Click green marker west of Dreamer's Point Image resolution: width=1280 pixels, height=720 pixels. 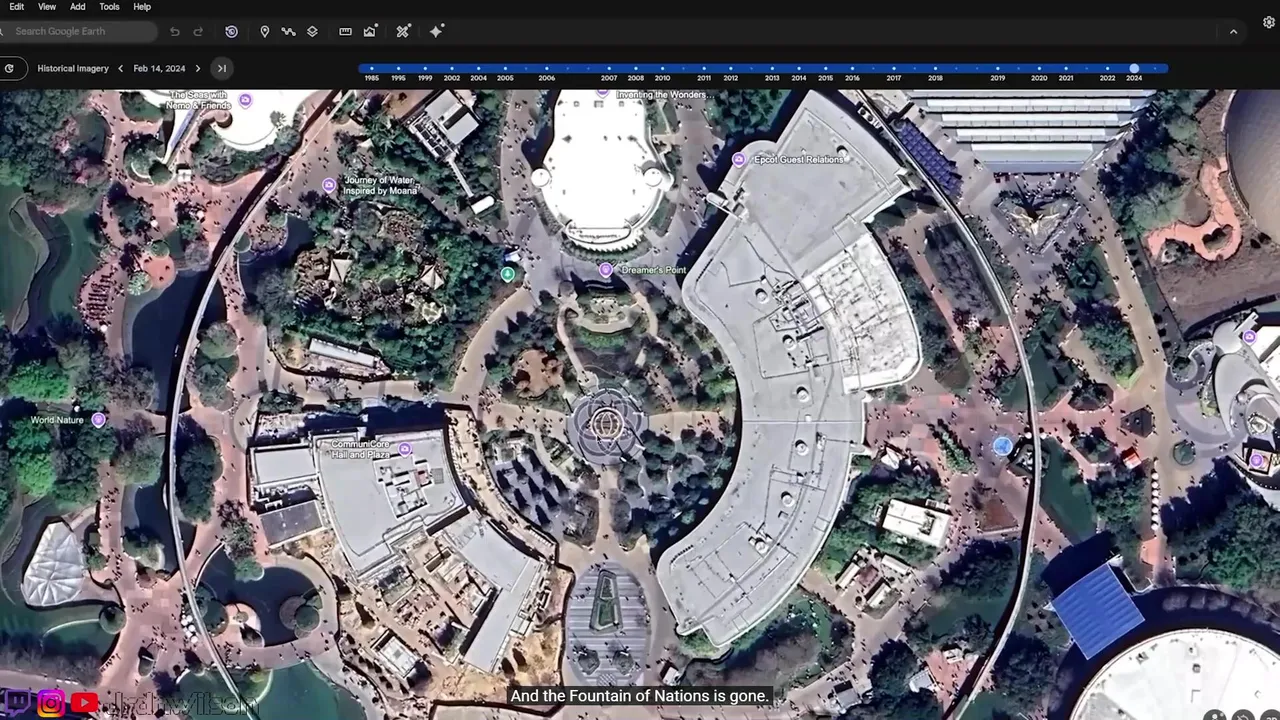pos(508,274)
